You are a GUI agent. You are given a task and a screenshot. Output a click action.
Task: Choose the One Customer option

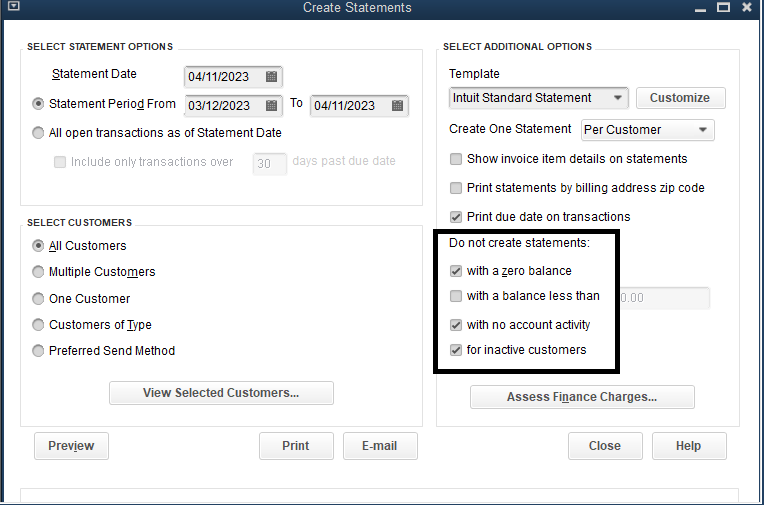click(39, 298)
